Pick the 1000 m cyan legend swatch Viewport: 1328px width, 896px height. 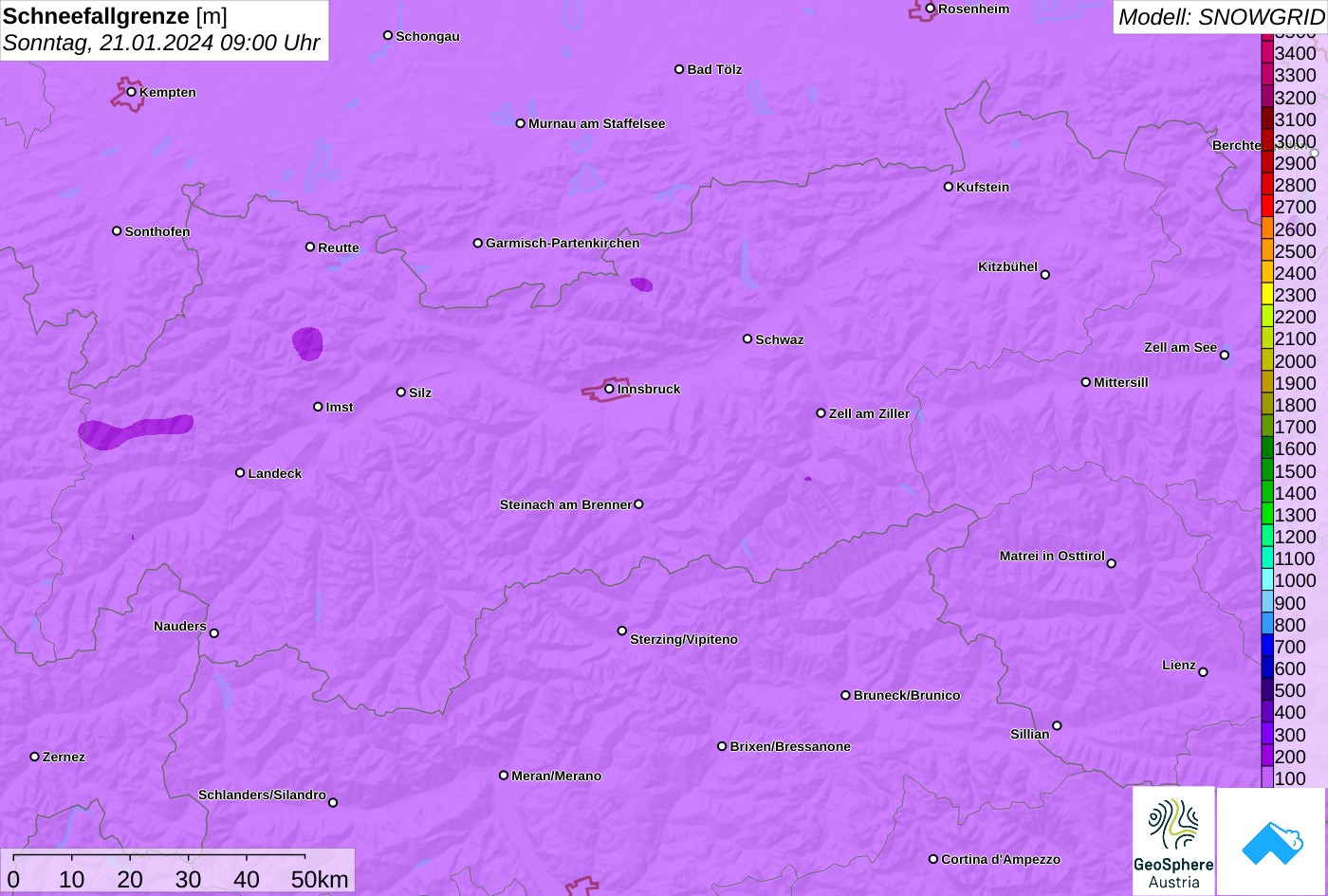tap(1266, 579)
